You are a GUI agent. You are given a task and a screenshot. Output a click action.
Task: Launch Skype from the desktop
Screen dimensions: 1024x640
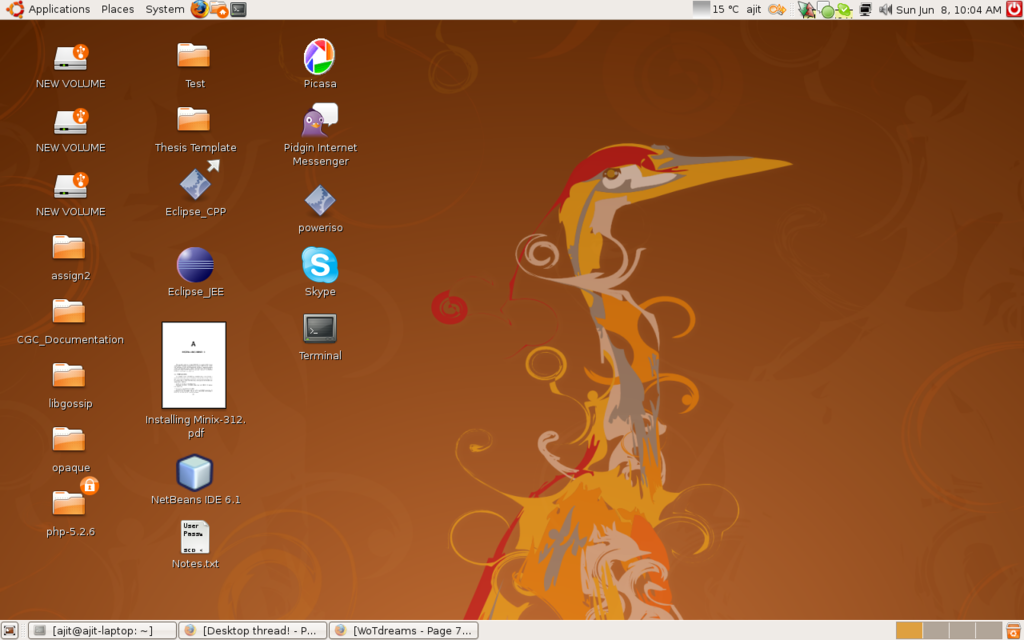tap(319, 265)
